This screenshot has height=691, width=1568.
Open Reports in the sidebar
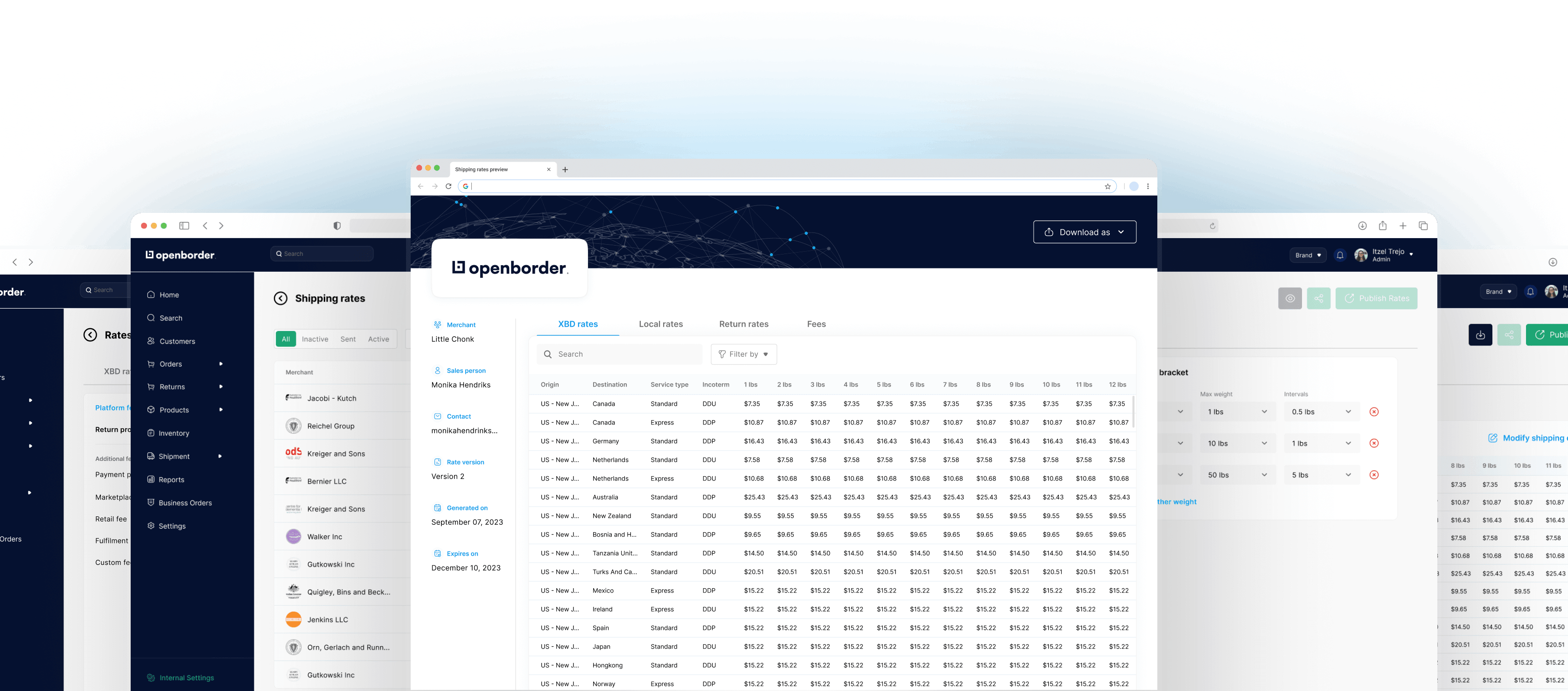[165, 479]
